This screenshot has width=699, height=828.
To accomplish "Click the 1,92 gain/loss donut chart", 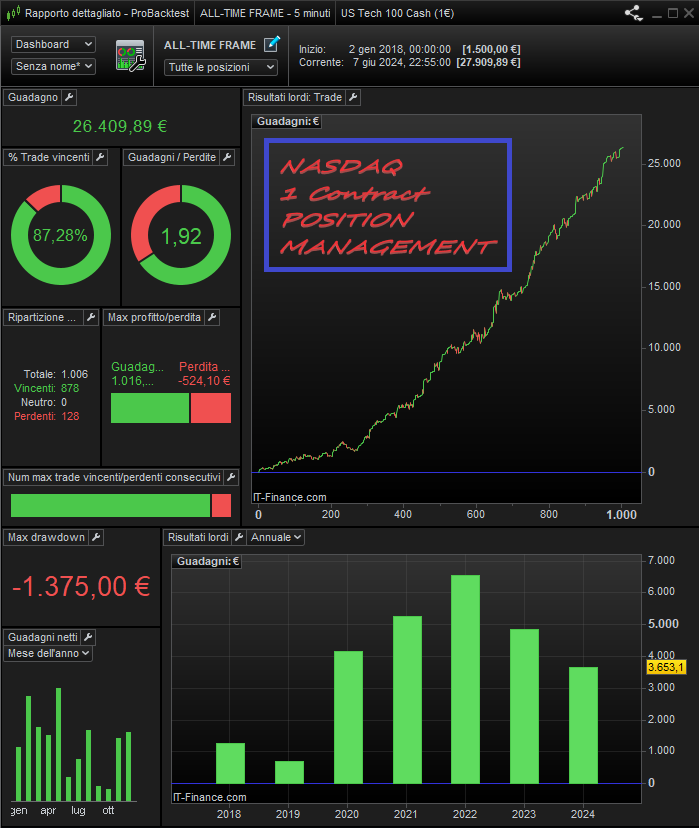I will point(181,235).
